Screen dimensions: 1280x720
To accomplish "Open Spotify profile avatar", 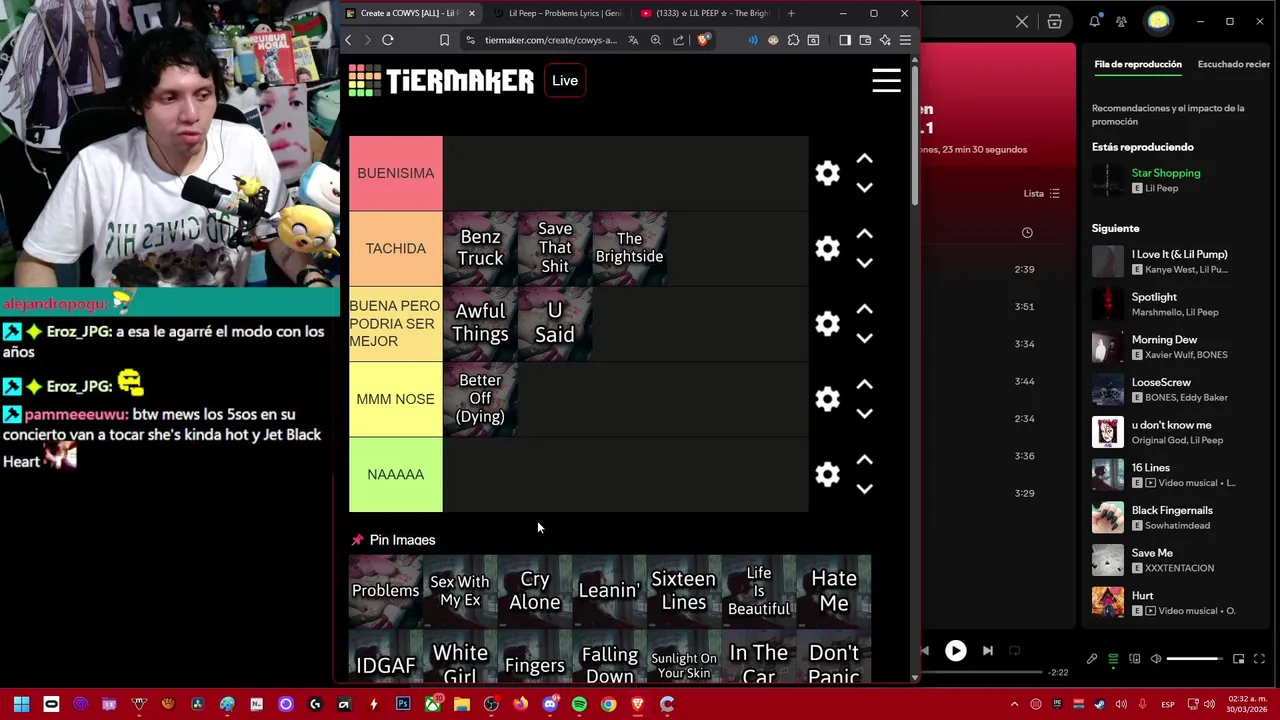I will click(x=1158, y=21).
